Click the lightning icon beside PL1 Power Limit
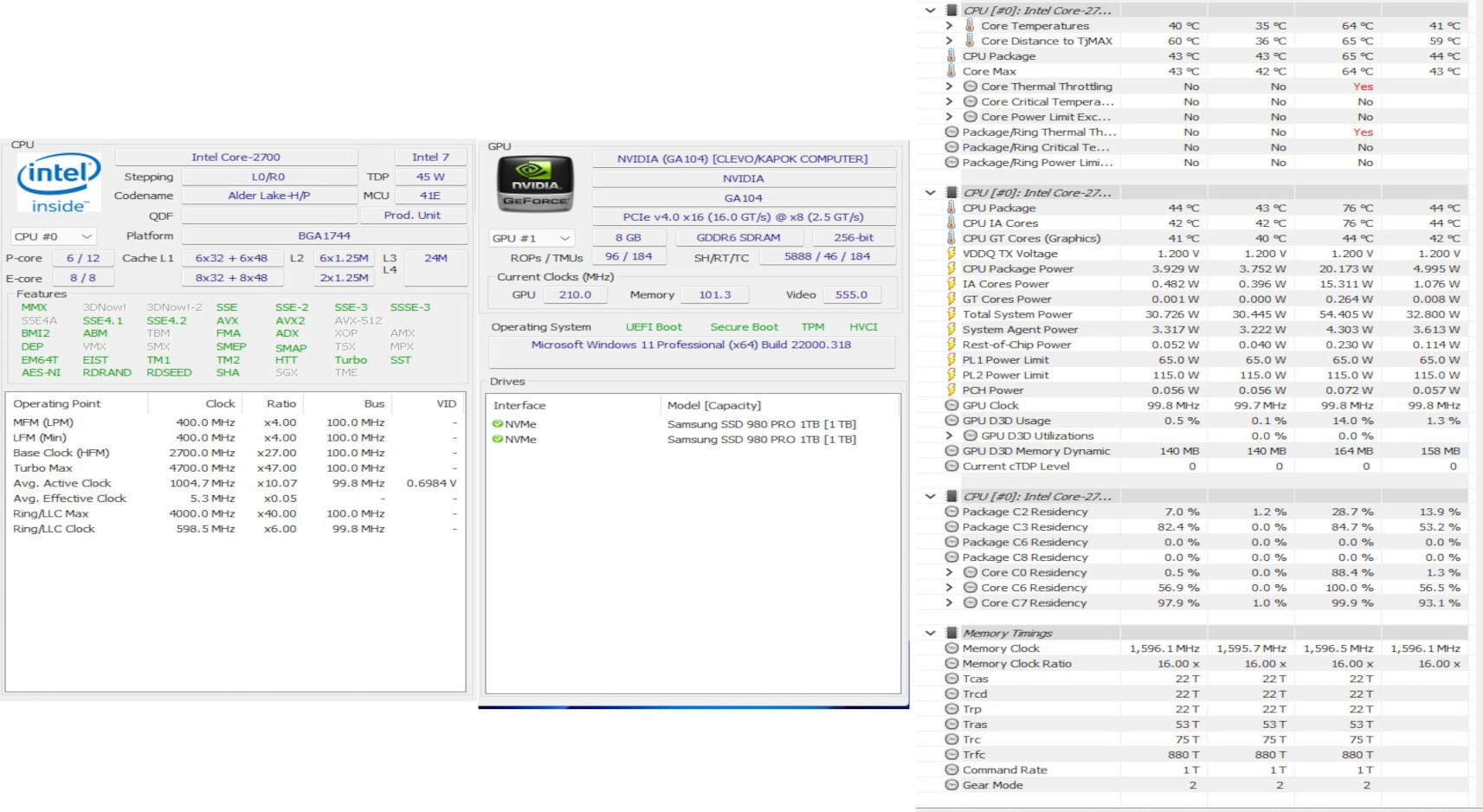The image size is (1483, 812). point(951,360)
